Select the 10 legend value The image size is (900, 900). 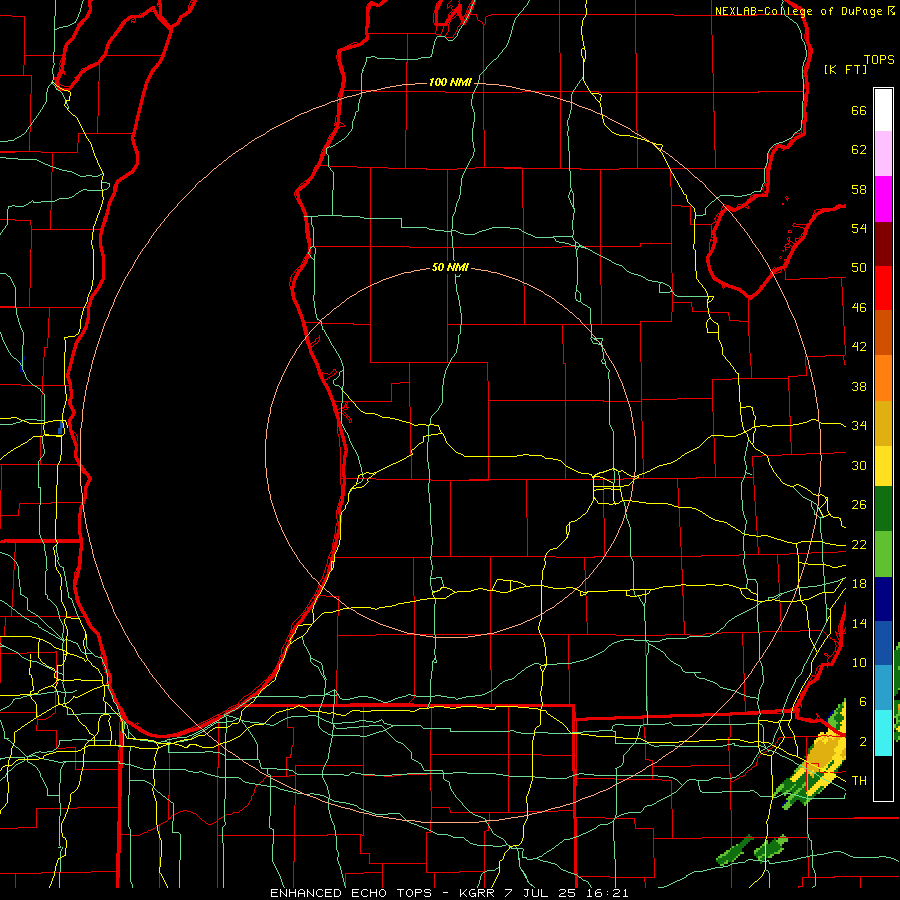pyautogui.click(x=859, y=662)
